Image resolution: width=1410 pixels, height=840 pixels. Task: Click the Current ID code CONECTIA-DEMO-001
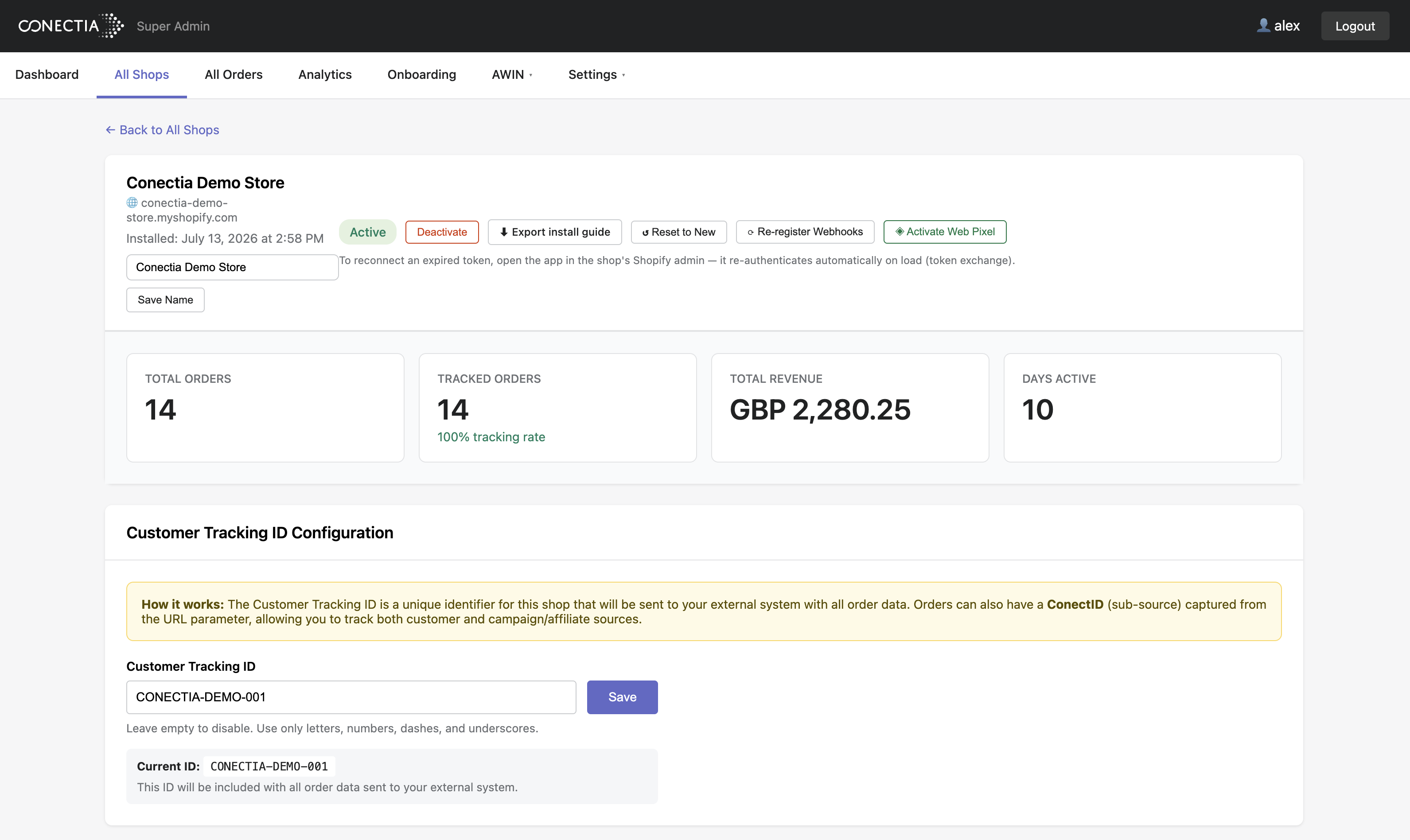coord(269,766)
